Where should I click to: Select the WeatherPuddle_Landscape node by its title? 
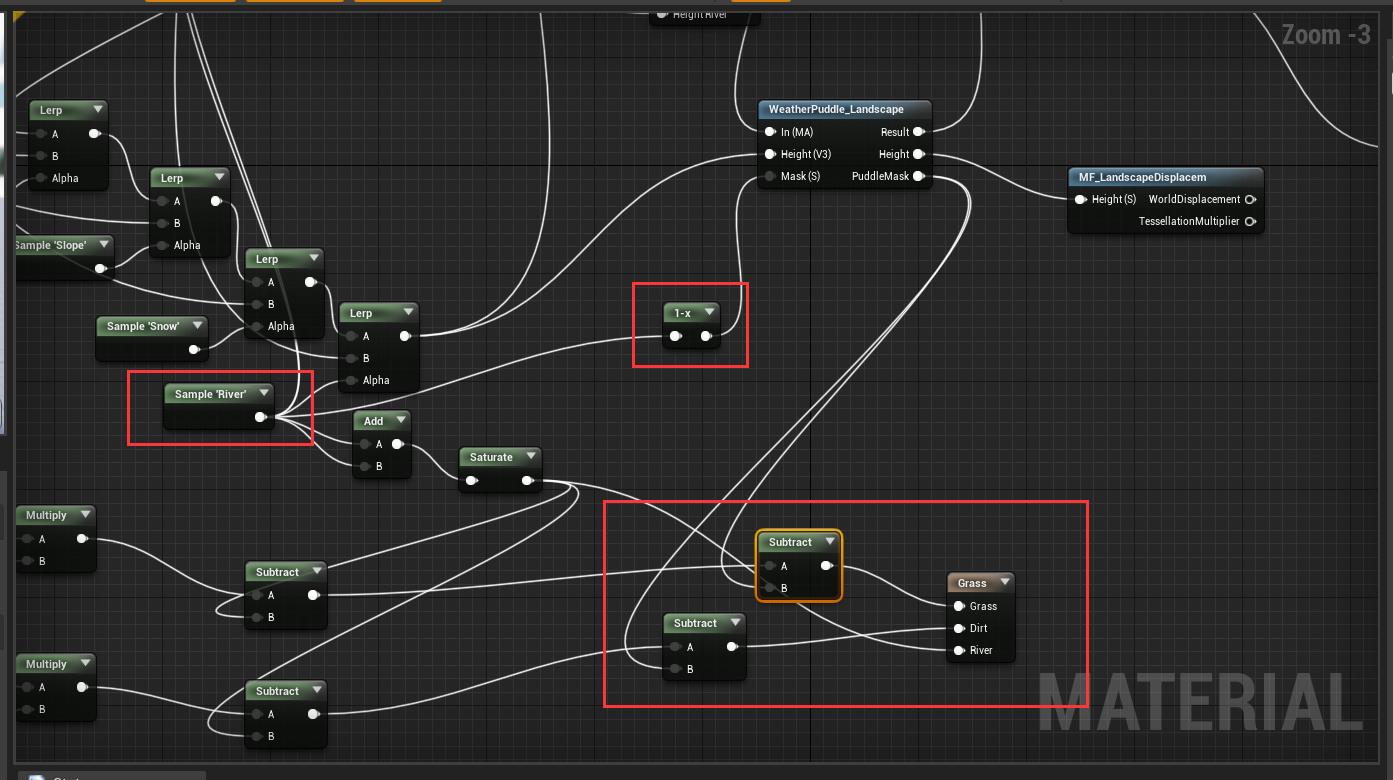[836, 109]
